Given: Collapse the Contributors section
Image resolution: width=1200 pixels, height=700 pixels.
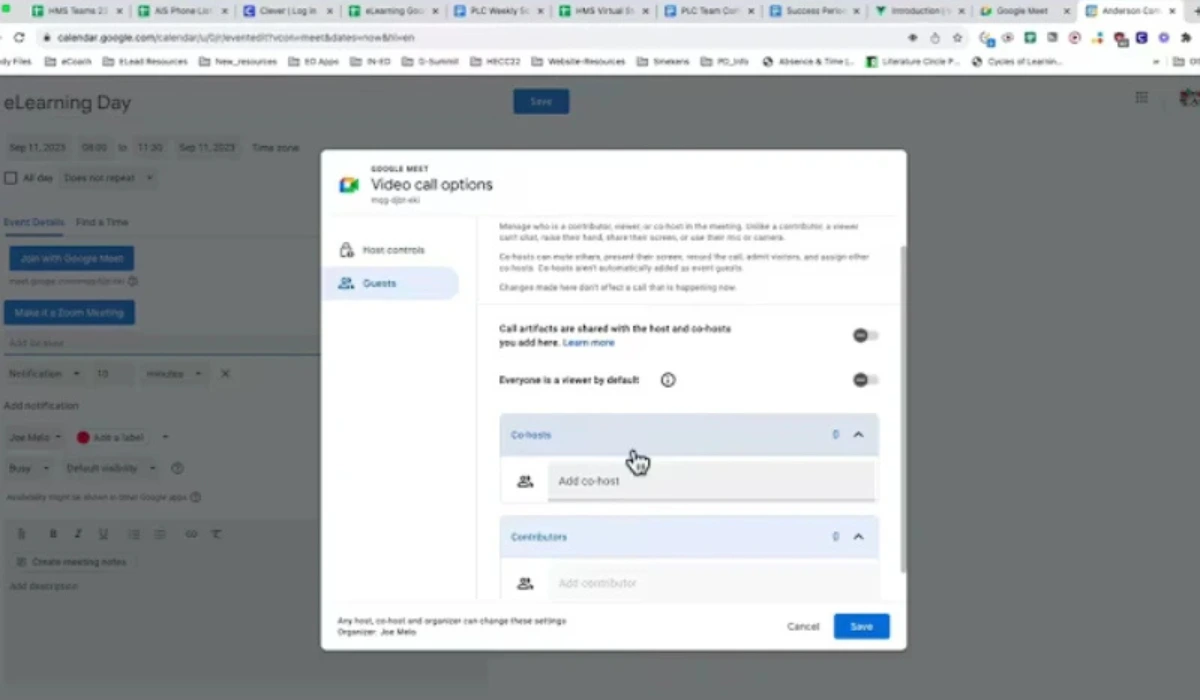Looking at the screenshot, I should [857, 536].
